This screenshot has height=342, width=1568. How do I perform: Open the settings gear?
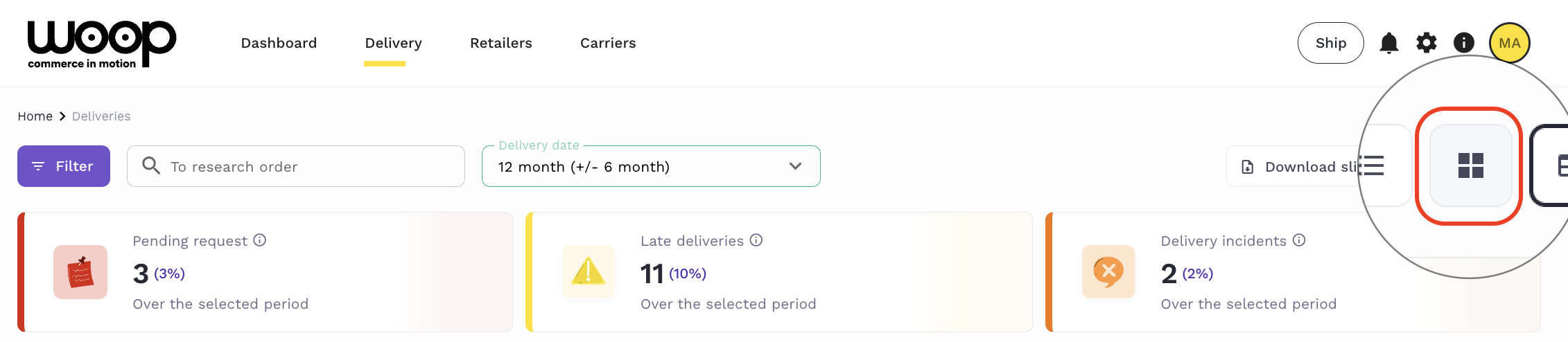[x=1426, y=43]
